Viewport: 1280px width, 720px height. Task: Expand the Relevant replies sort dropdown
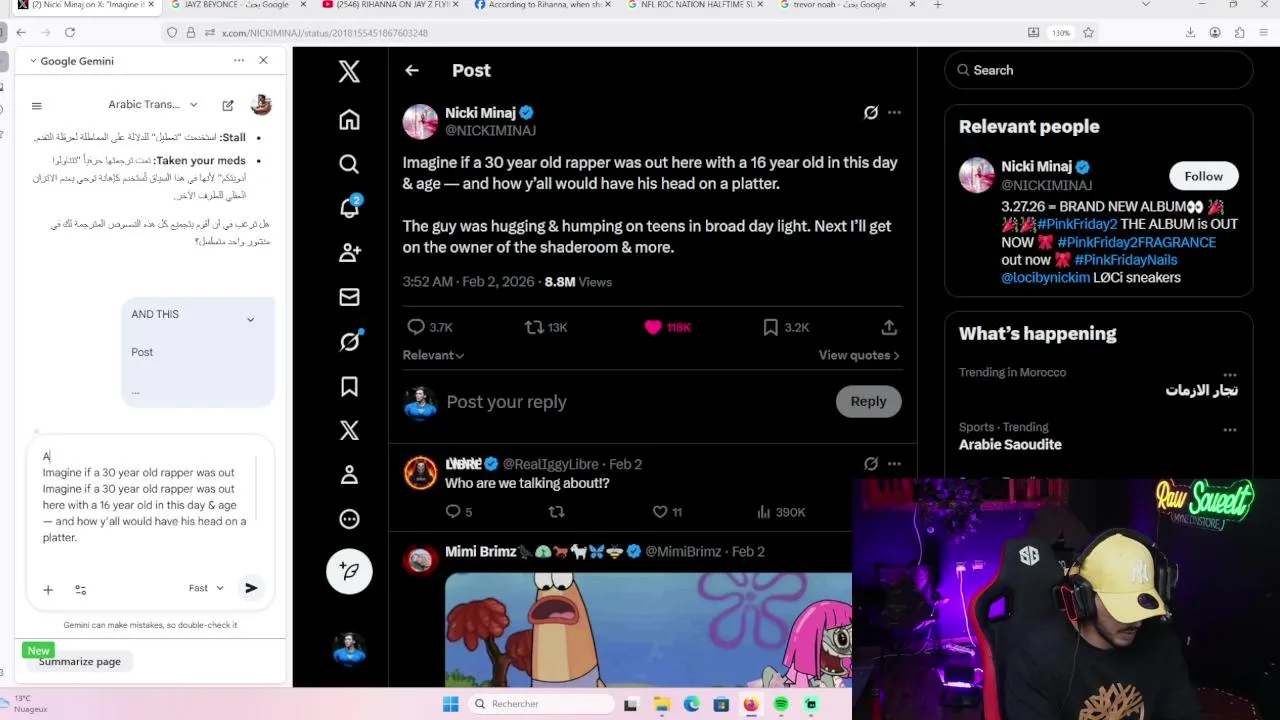433,355
